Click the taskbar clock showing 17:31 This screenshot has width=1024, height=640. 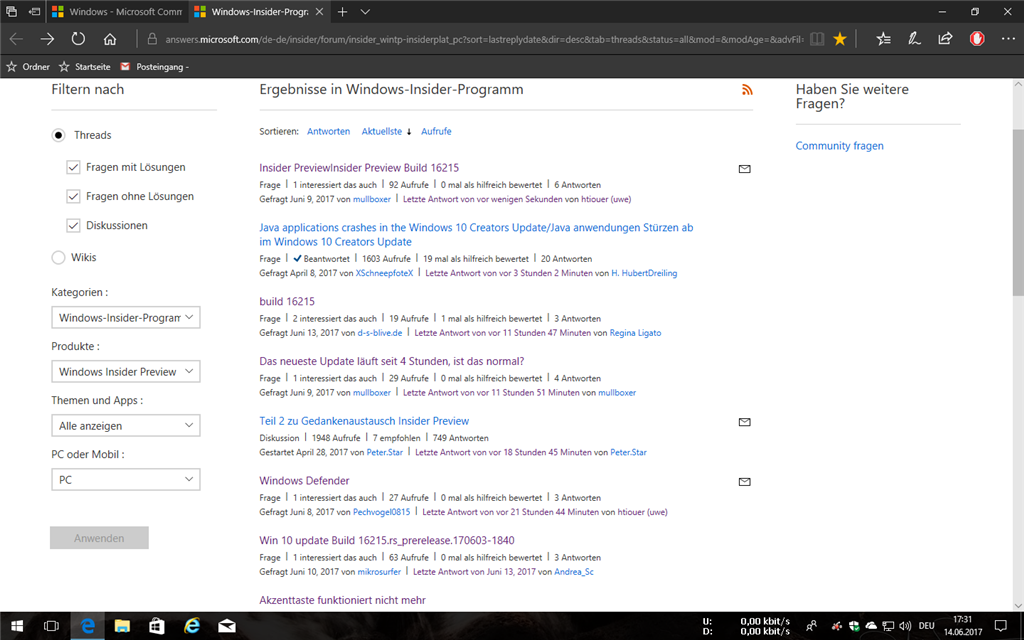(963, 626)
